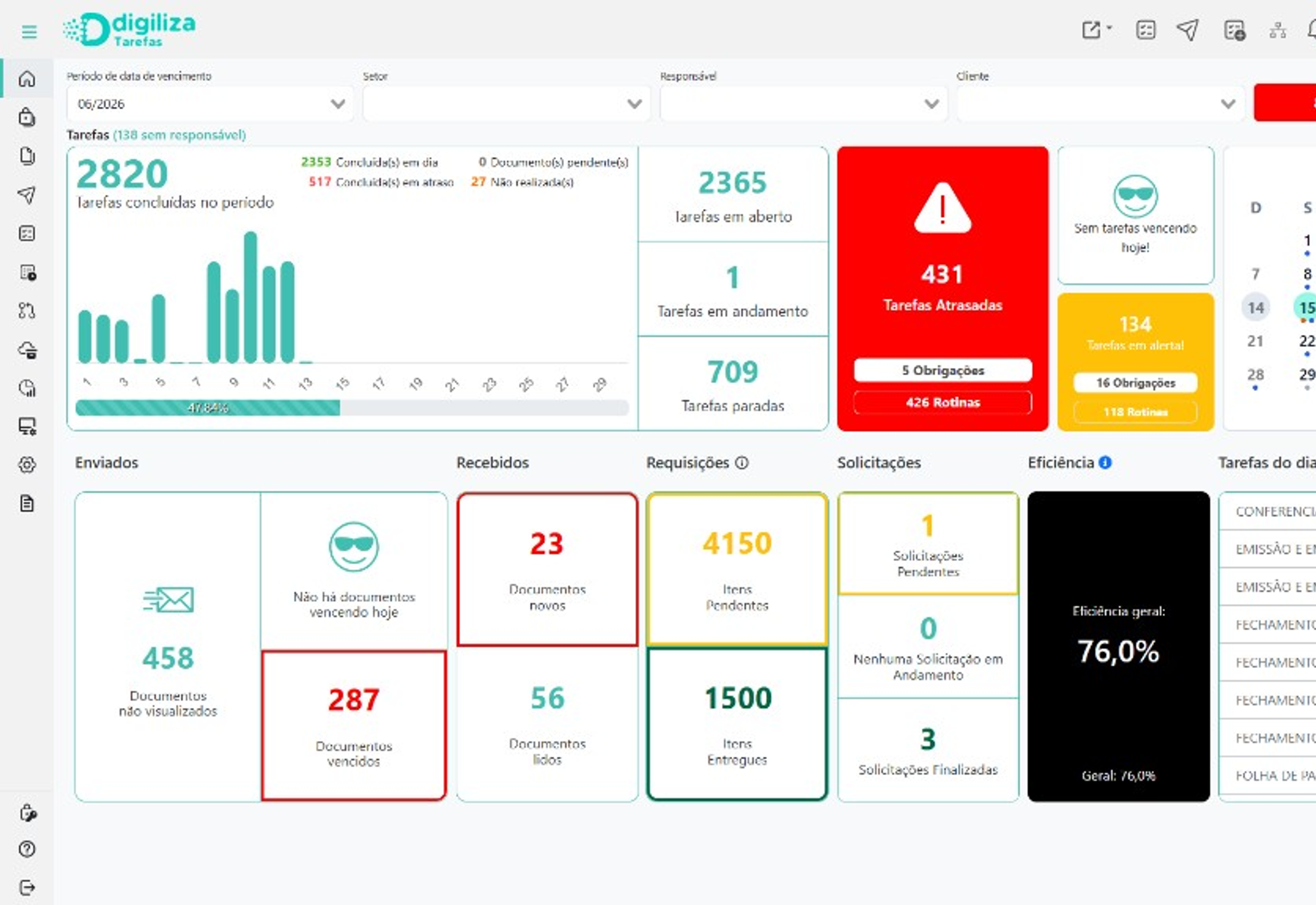Expand the Setor dropdown
The width and height of the screenshot is (1316, 905).
click(506, 104)
